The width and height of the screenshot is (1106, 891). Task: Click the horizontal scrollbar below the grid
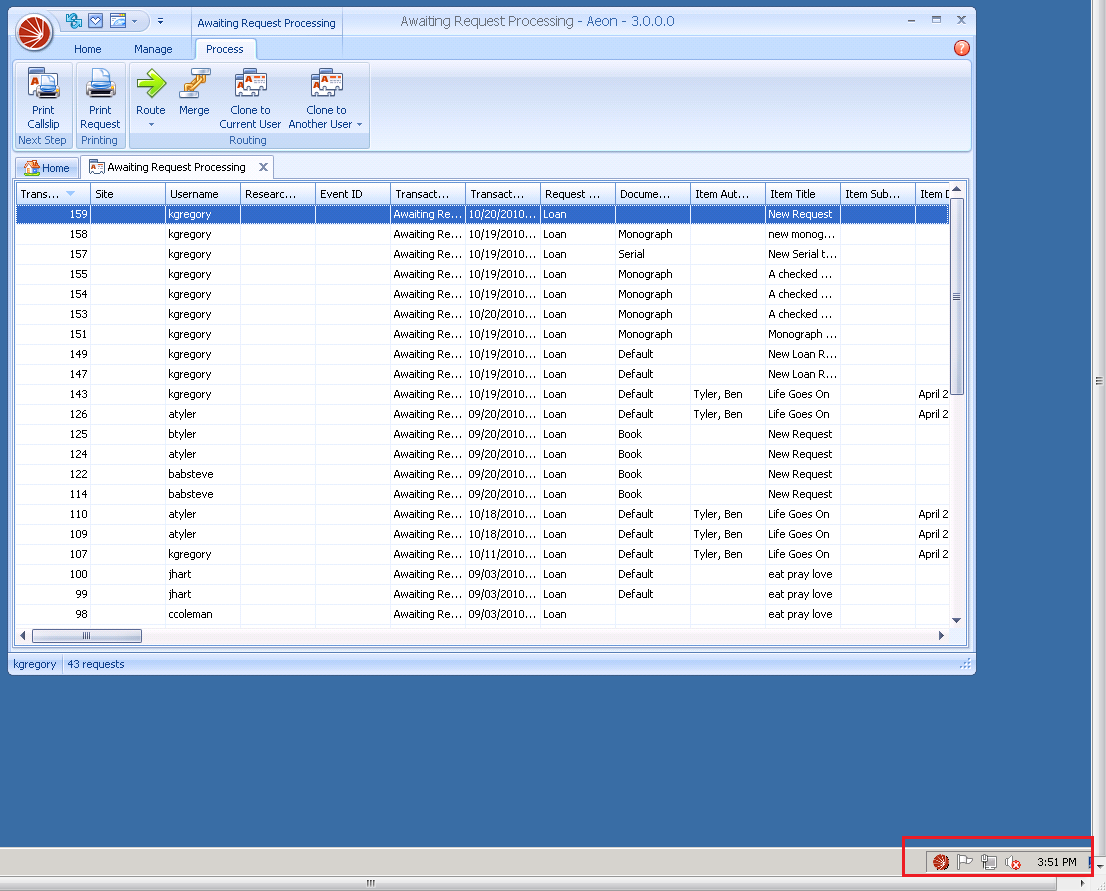point(87,635)
